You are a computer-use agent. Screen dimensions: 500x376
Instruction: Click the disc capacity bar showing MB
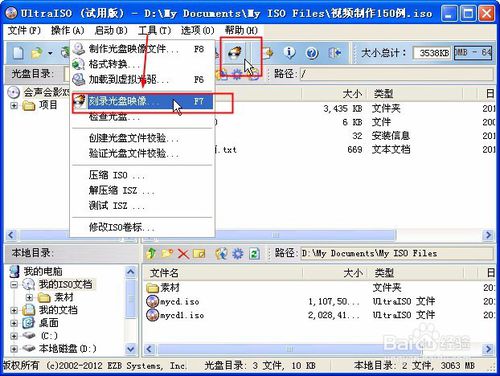pyautogui.click(x=473, y=53)
